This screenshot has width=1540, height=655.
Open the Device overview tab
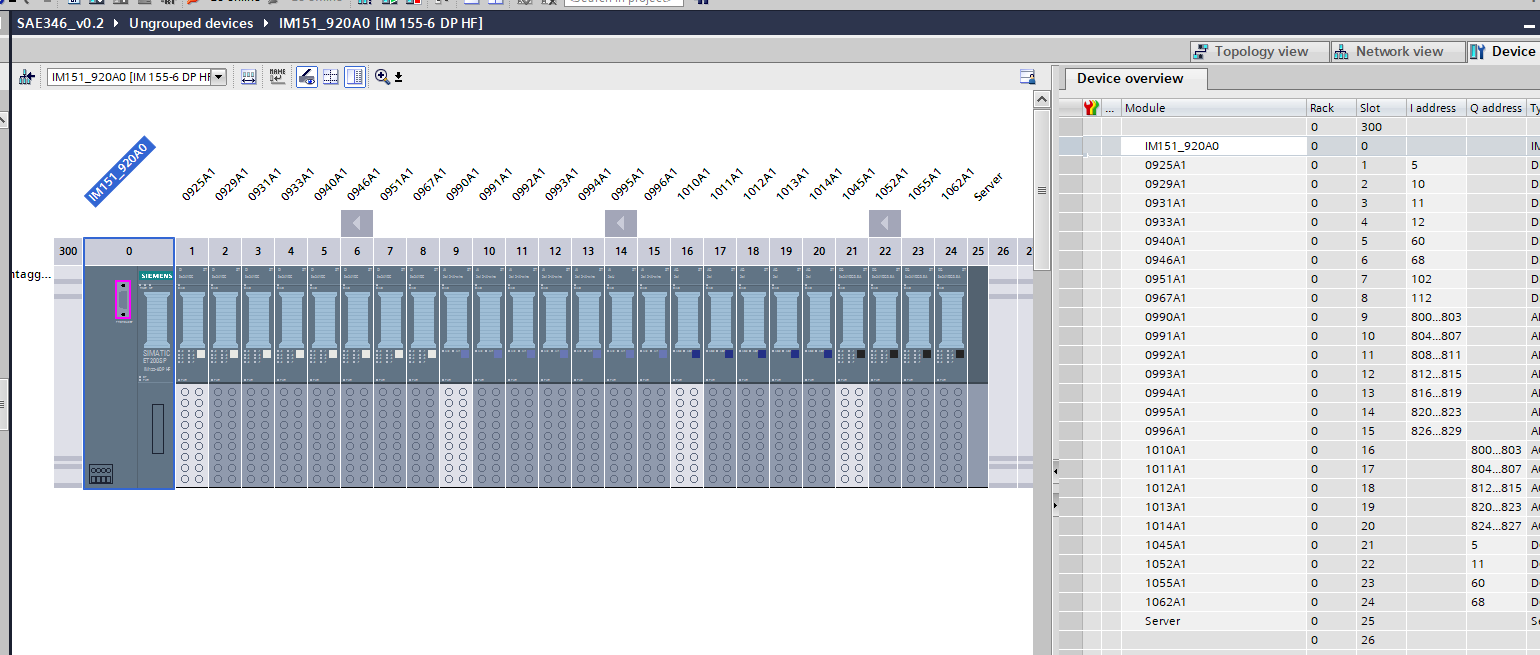1135,79
